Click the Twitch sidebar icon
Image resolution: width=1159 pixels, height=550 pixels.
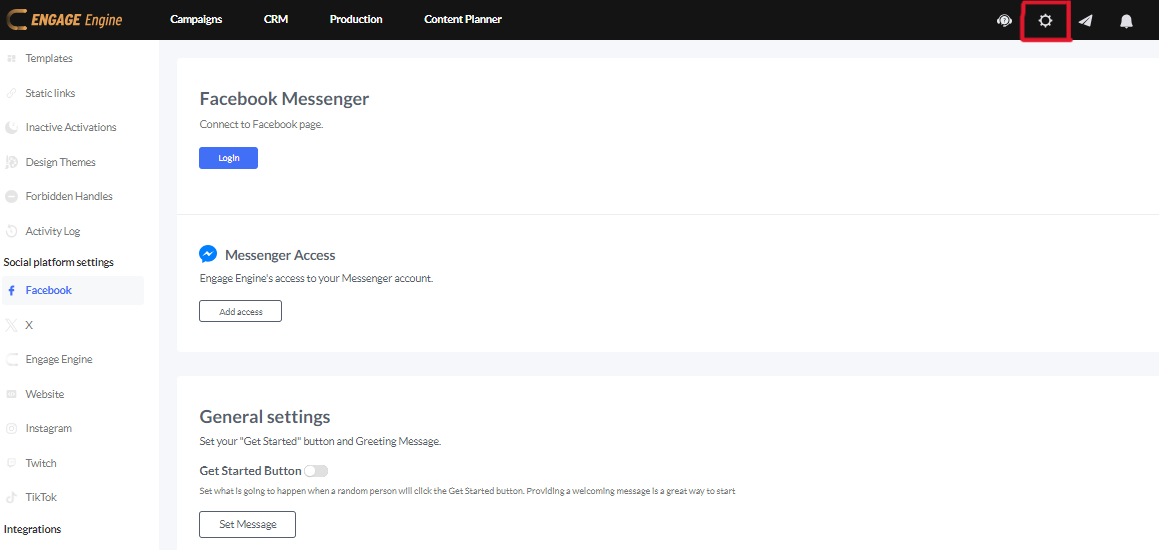click(x=11, y=463)
